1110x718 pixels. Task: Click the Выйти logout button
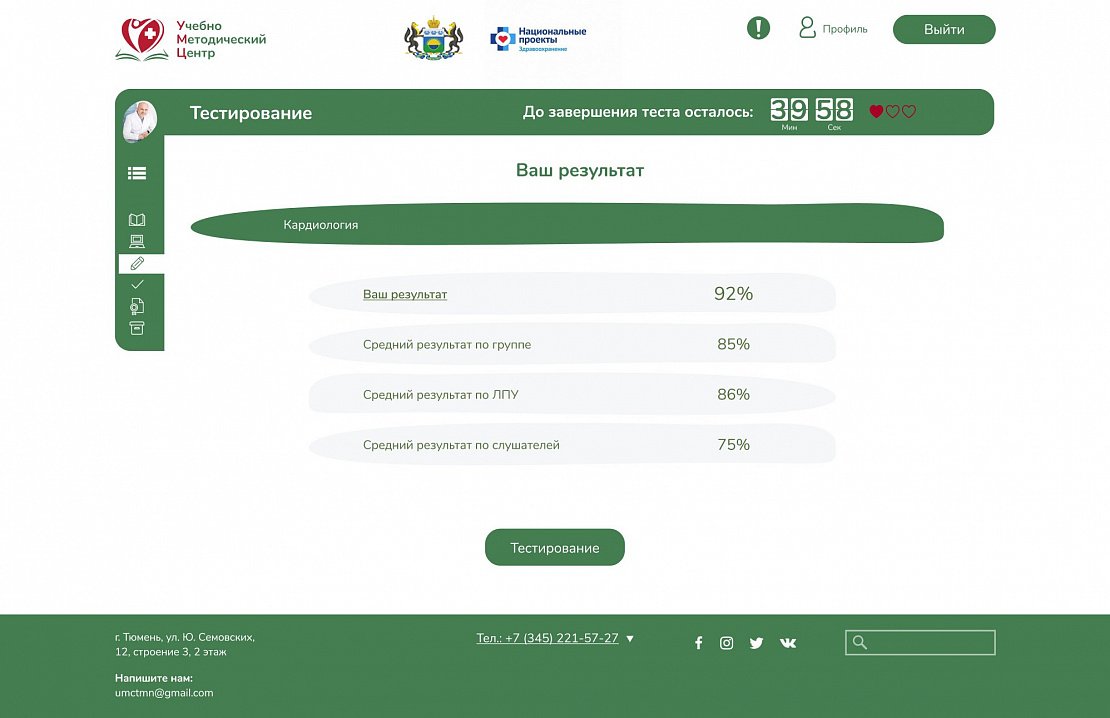[x=944, y=30]
